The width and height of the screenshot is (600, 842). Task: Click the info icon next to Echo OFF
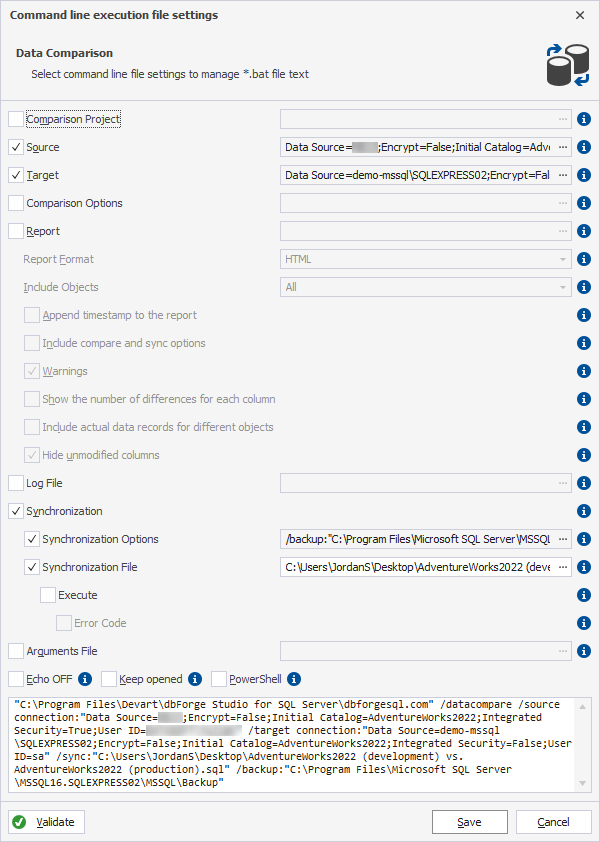(x=85, y=679)
